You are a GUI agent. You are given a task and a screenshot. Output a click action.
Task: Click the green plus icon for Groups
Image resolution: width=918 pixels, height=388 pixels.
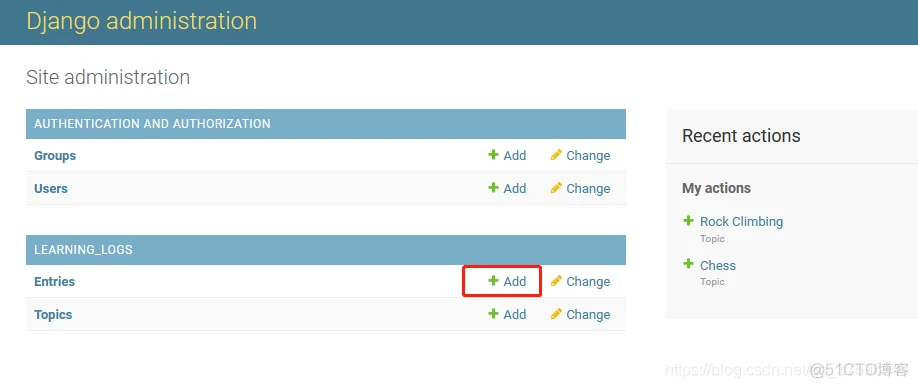(493, 154)
